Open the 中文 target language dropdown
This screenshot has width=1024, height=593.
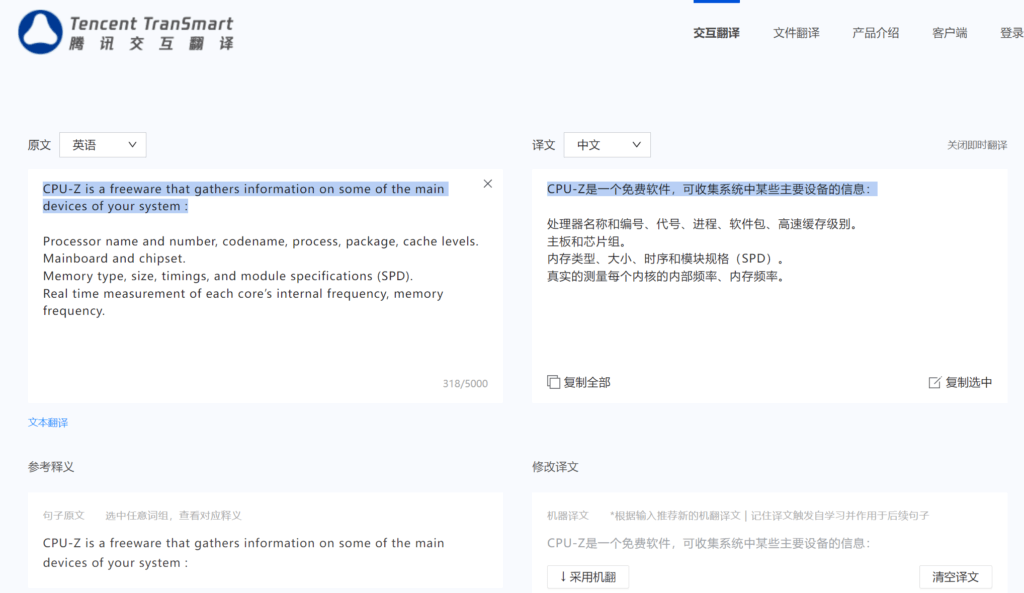(607, 145)
